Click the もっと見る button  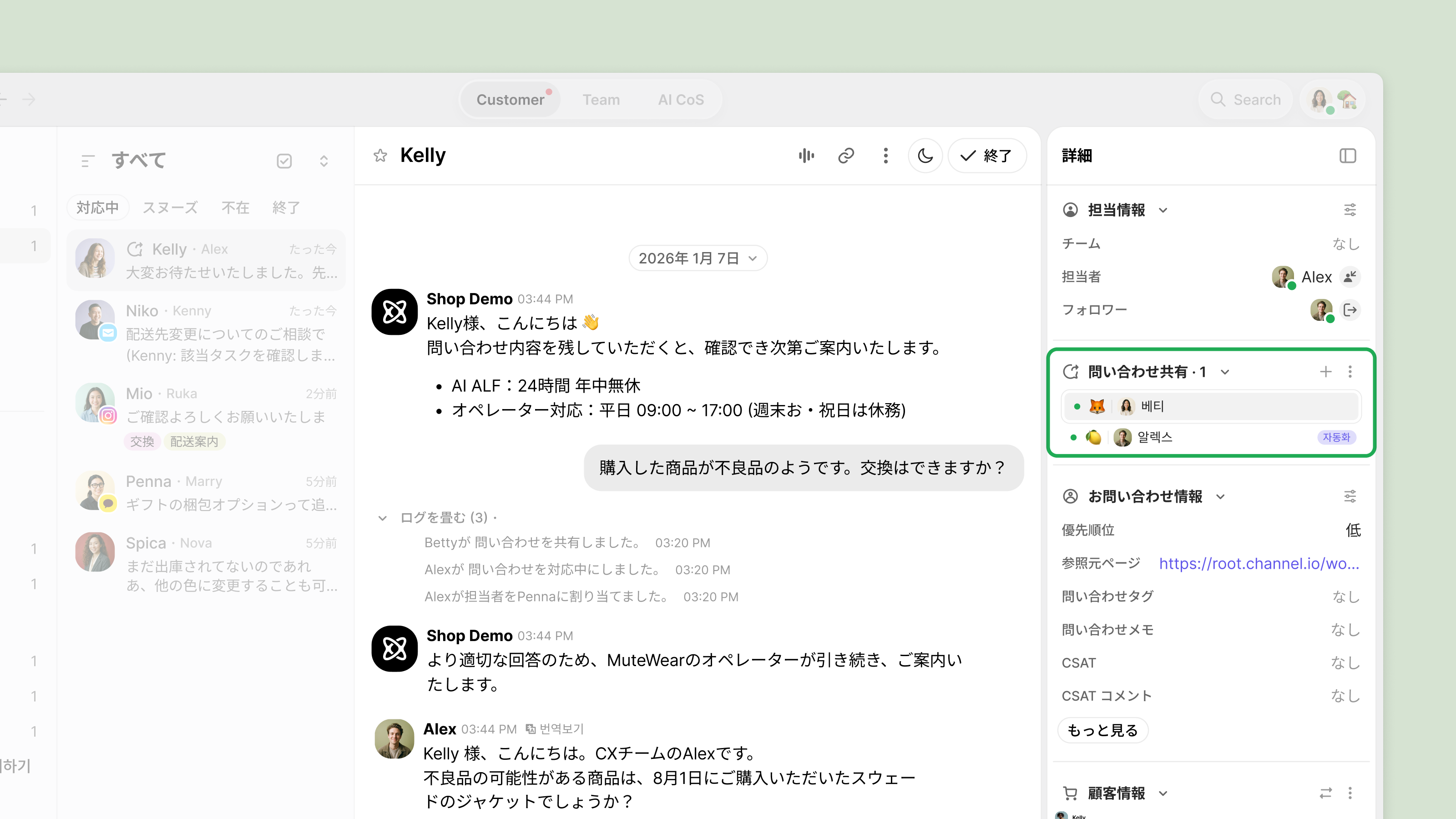tap(1102, 730)
